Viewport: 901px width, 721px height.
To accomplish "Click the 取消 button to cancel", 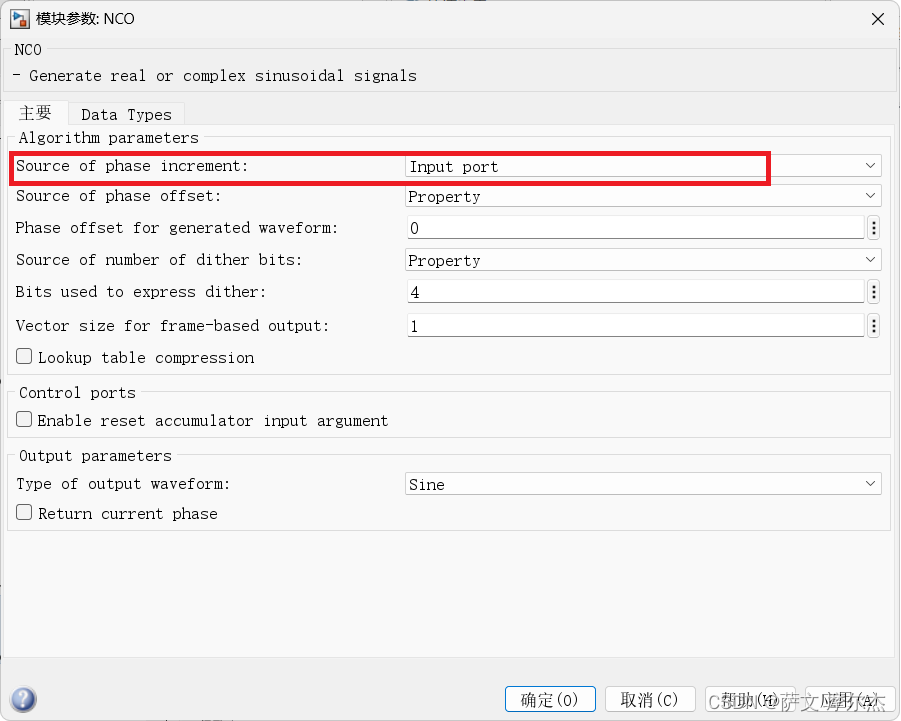I will (x=650, y=699).
